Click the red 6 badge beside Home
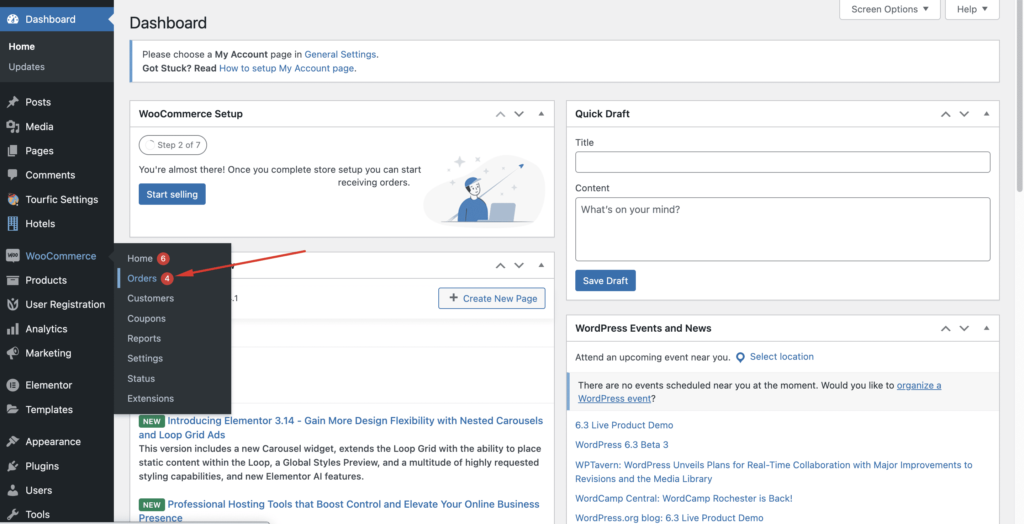 [163, 259]
